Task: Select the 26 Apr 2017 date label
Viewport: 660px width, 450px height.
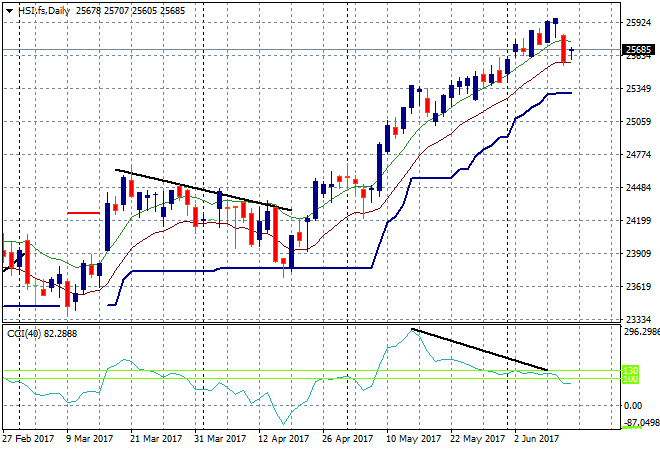Action: 348,439
